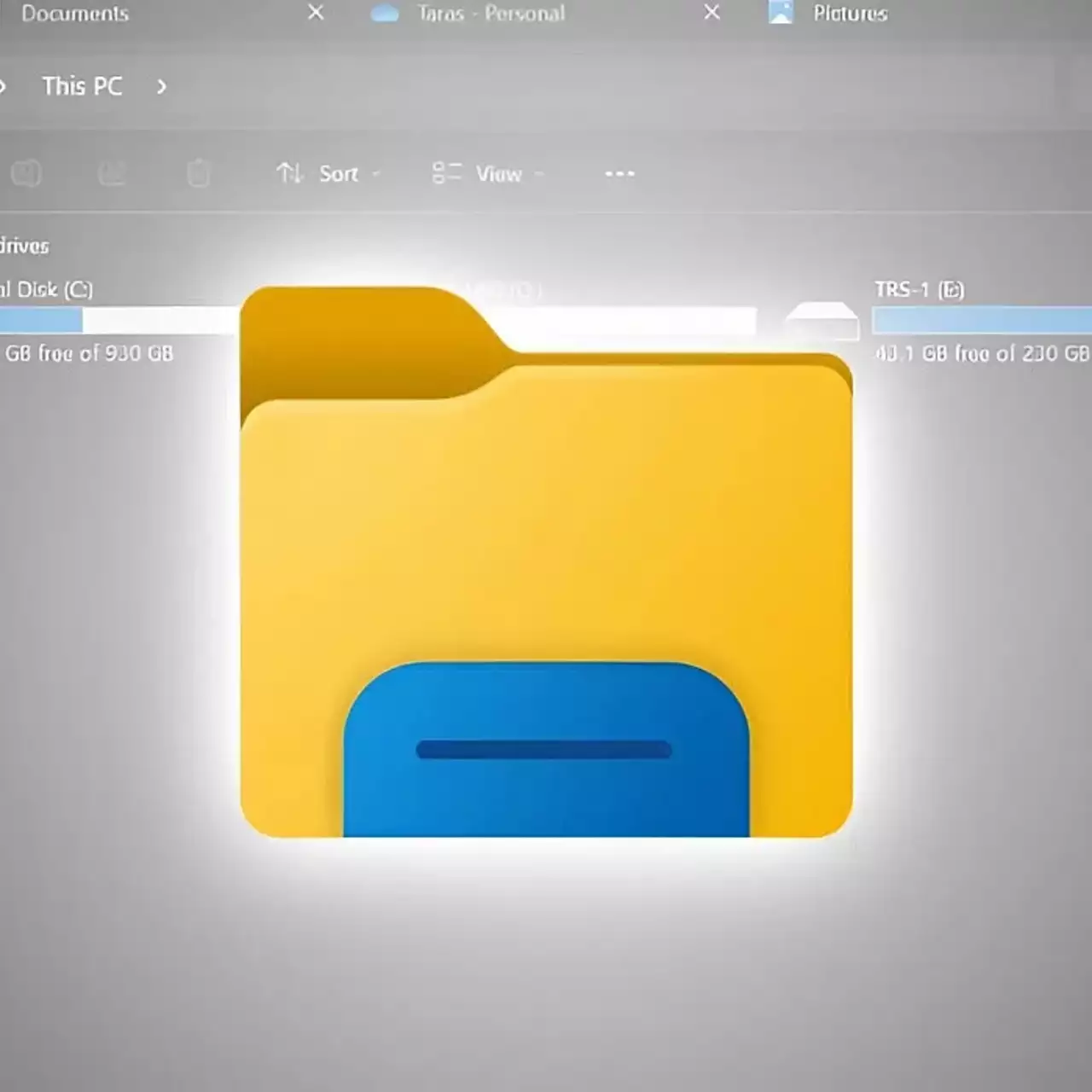Select the TRS-1 (E:) drive label
Image resolution: width=1092 pixels, height=1092 pixels.
[920, 290]
